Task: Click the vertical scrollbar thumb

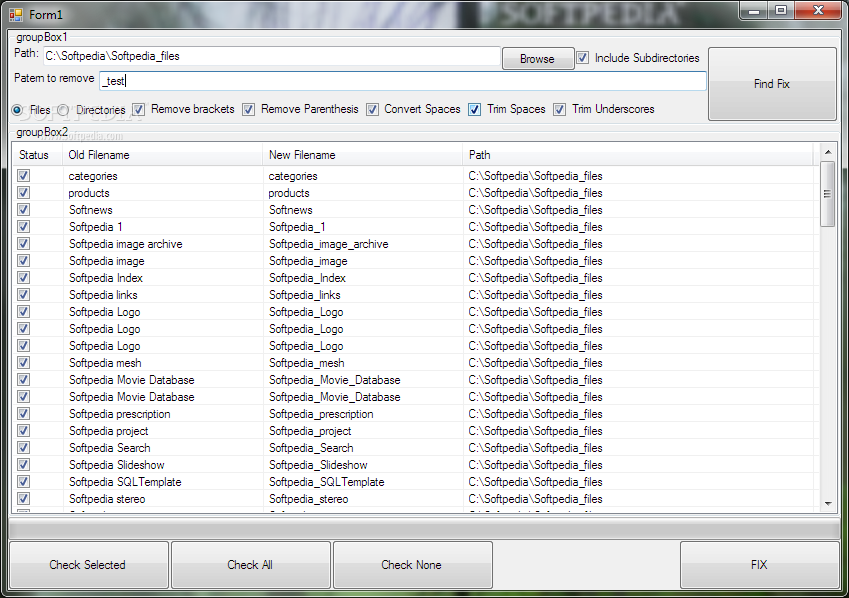Action: click(x=828, y=194)
